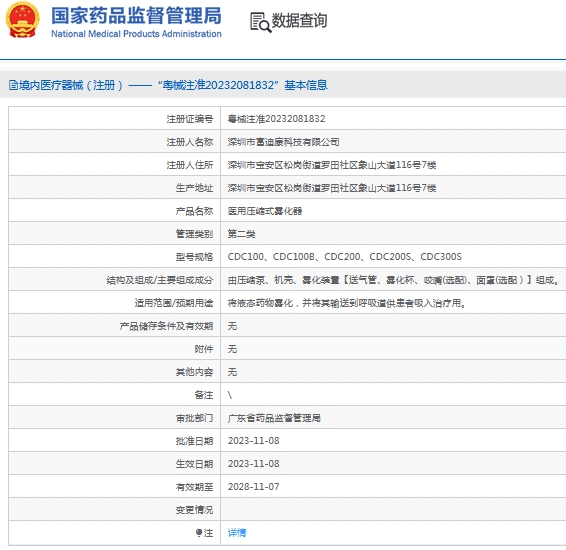Select expiry date 2028-11-07
Viewport: 566px width, 550px height.
pos(253,487)
